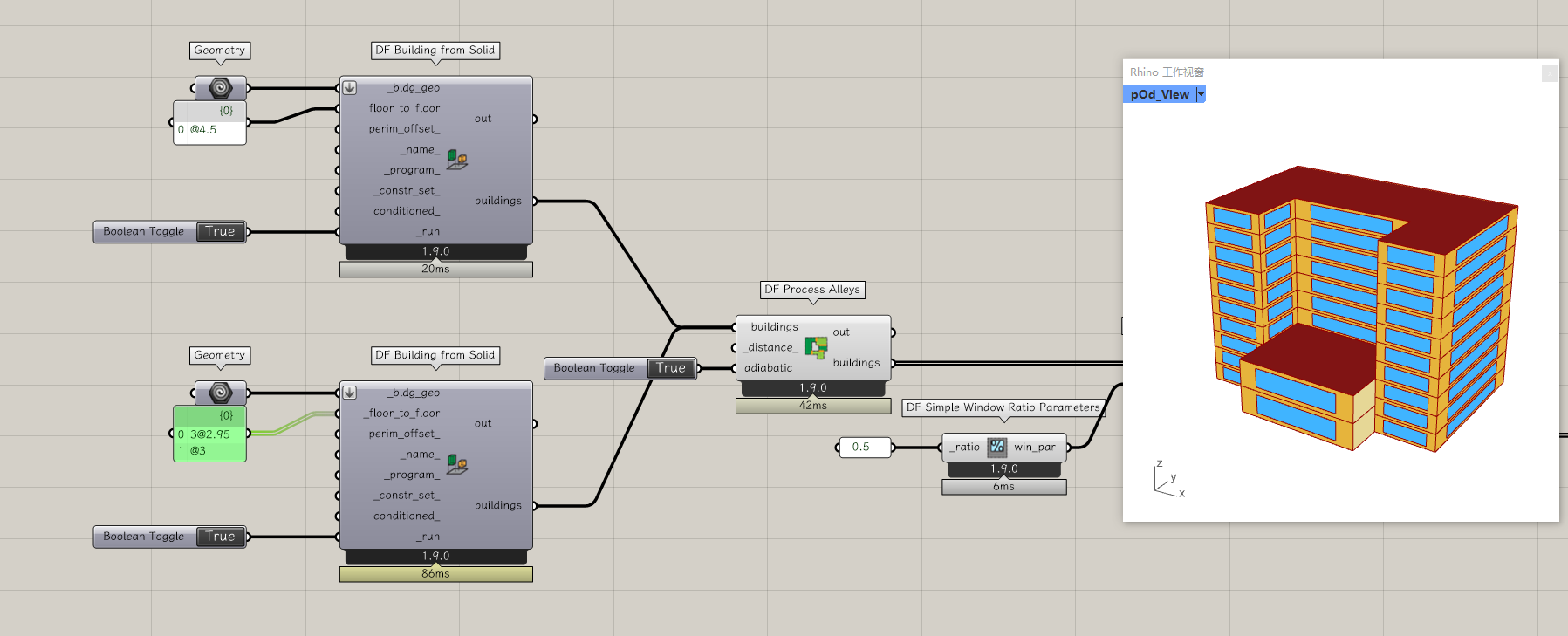Image resolution: width=1568 pixels, height=636 pixels.
Task: Toggle the Boolean Toggle feeding the 86ms component's _run
Action: pos(220,537)
